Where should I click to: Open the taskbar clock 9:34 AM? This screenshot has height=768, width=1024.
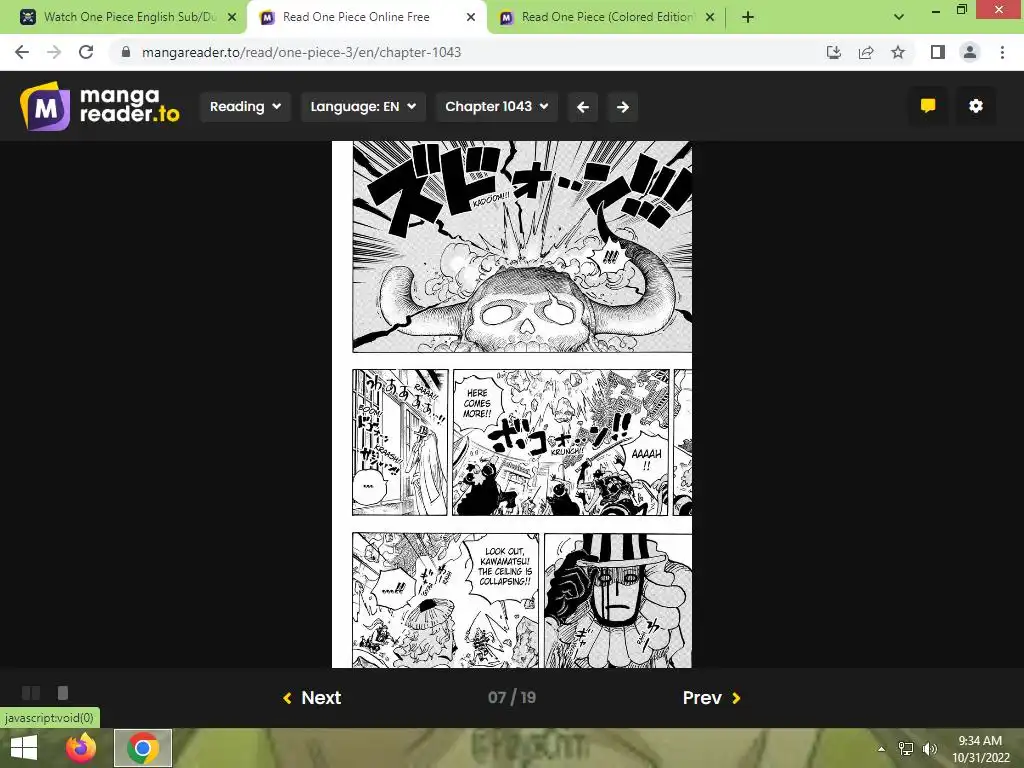pyautogui.click(x=980, y=749)
